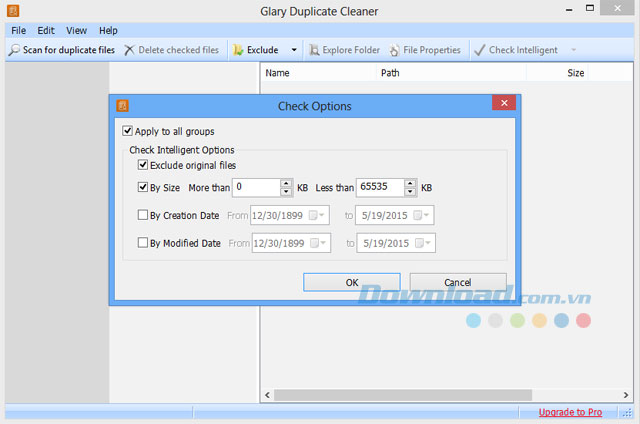Click Modified Date to 5/19/2015 field
The width and height of the screenshot is (640, 424).
396,243
